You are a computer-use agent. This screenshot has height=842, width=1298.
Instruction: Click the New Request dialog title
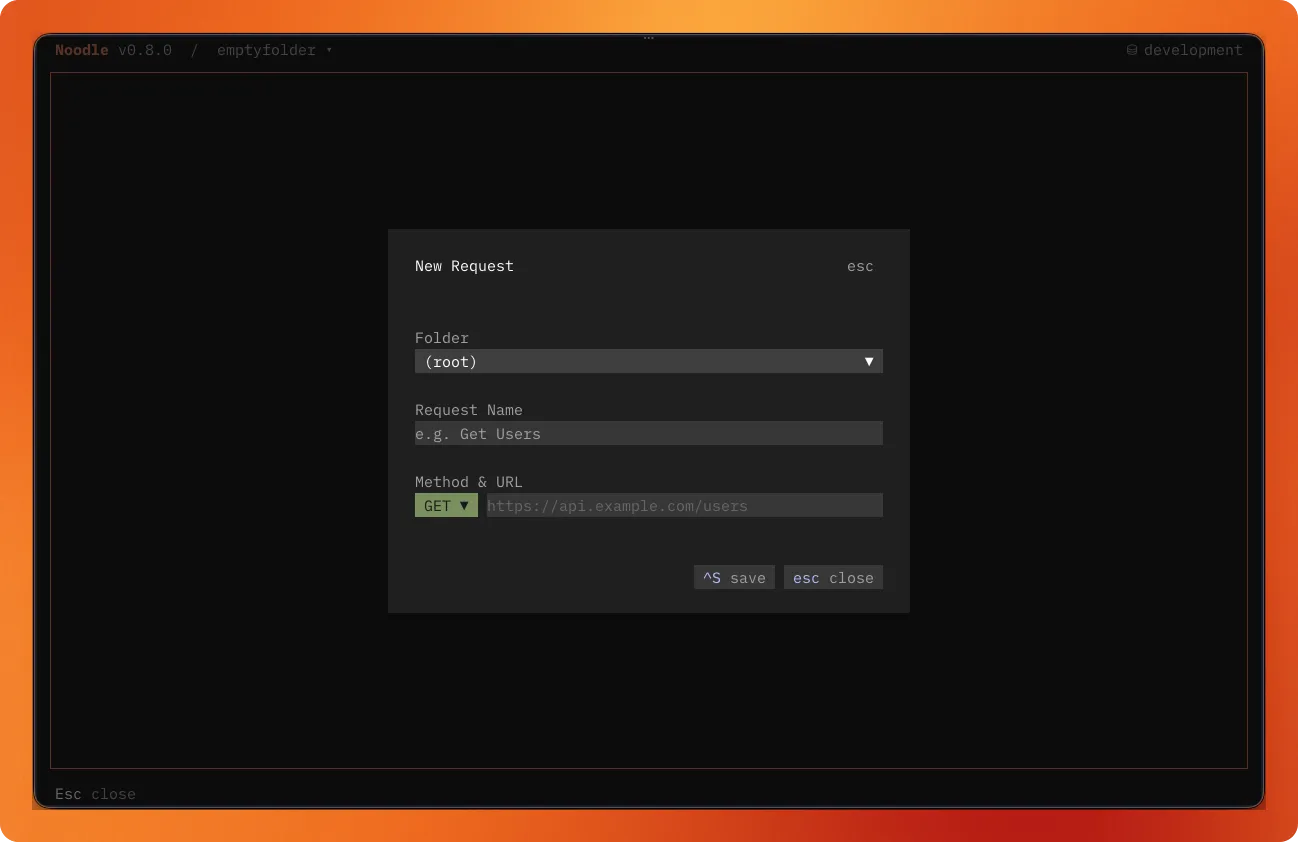pyautogui.click(x=464, y=266)
